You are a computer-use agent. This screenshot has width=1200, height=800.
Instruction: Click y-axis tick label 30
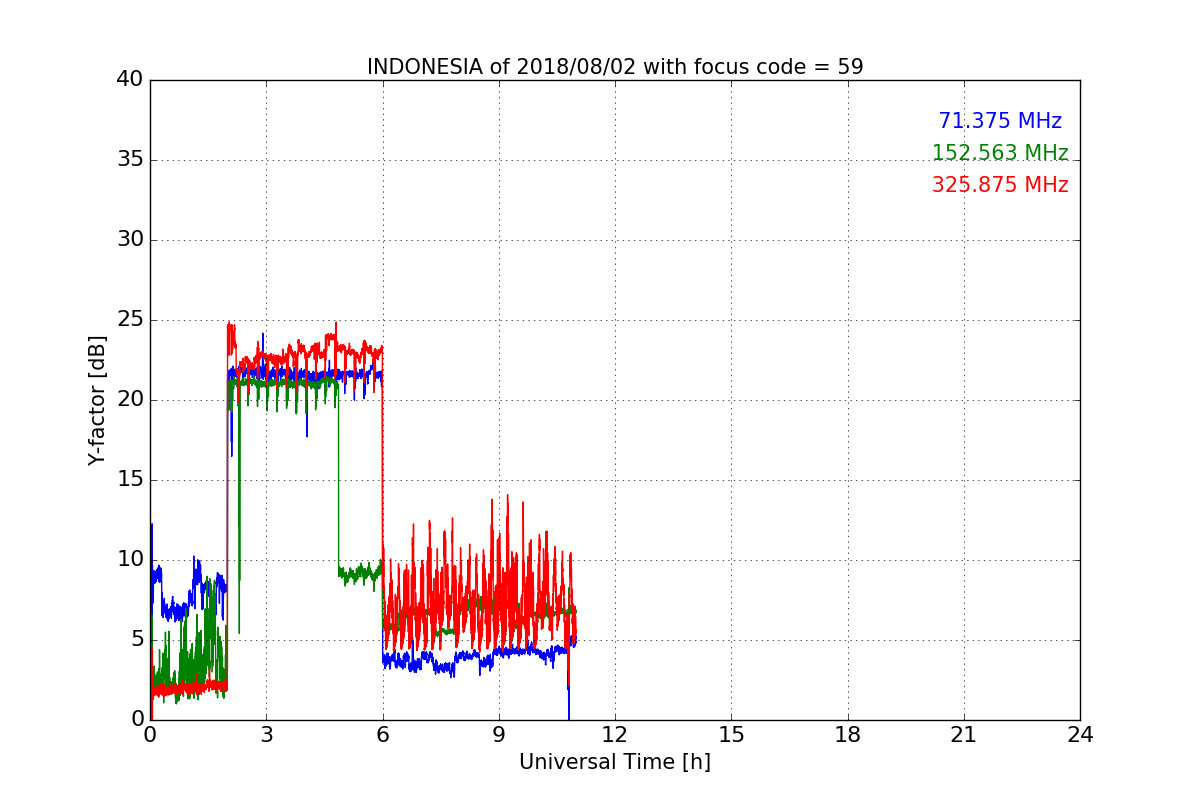tap(130, 240)
